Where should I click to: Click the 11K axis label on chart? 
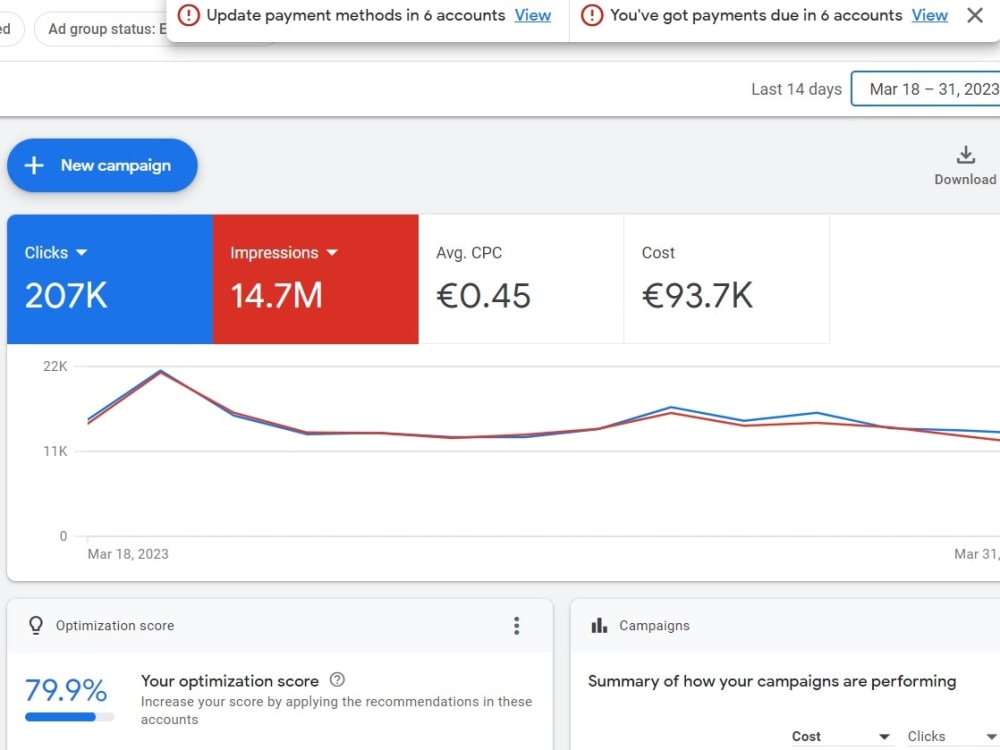click(55, 452)
